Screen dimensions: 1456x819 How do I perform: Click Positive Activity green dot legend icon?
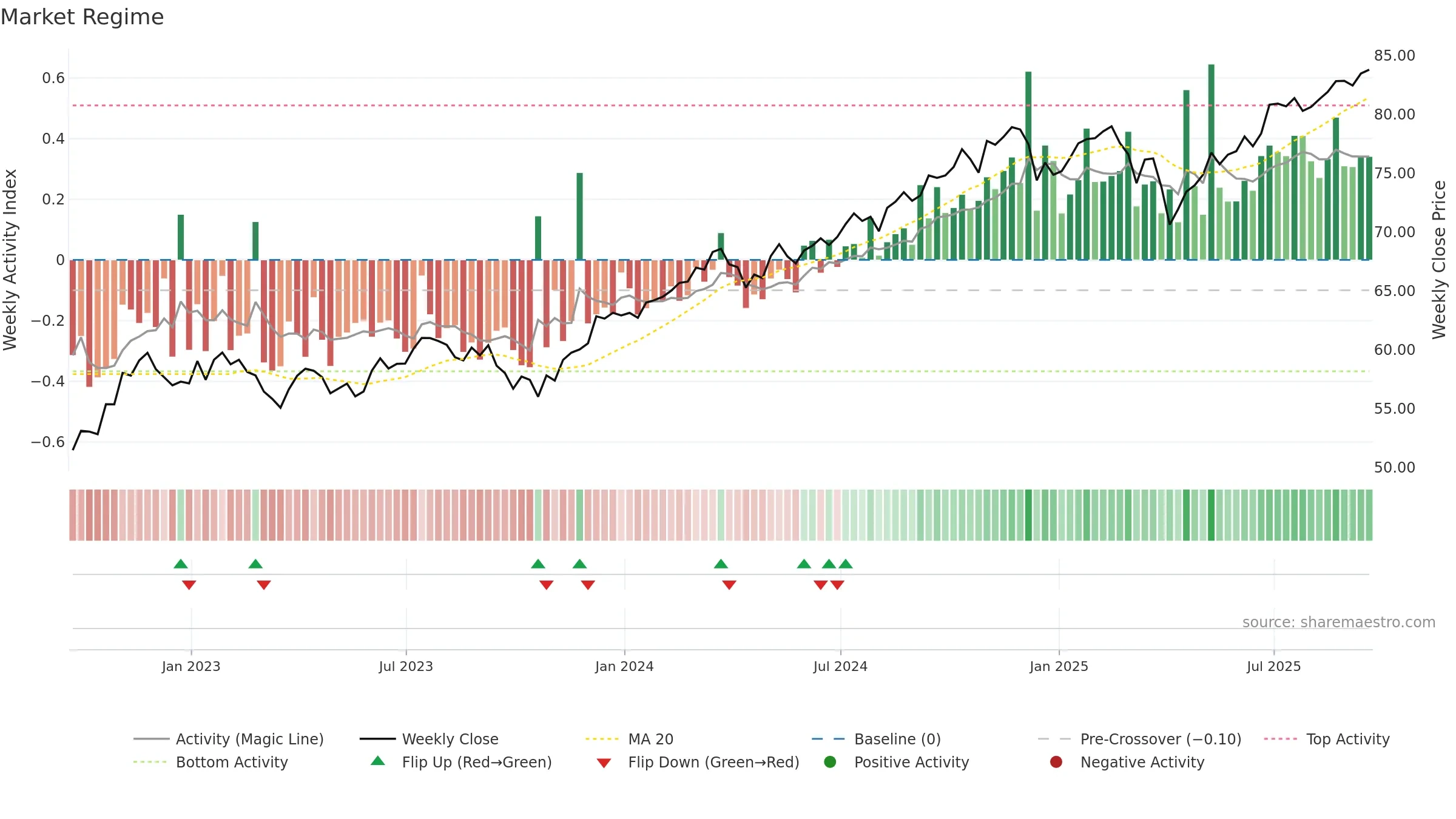pos(830,761)
